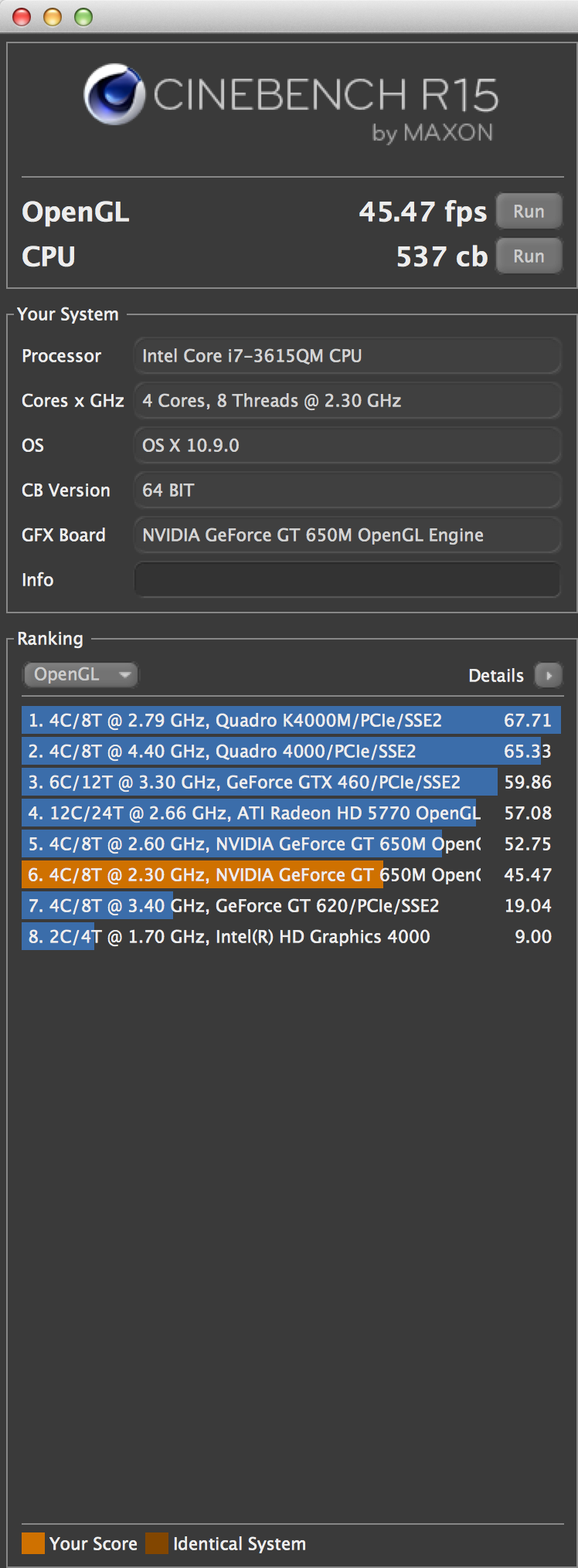Run the OpenGL benchmark

(x=529, y=211)
